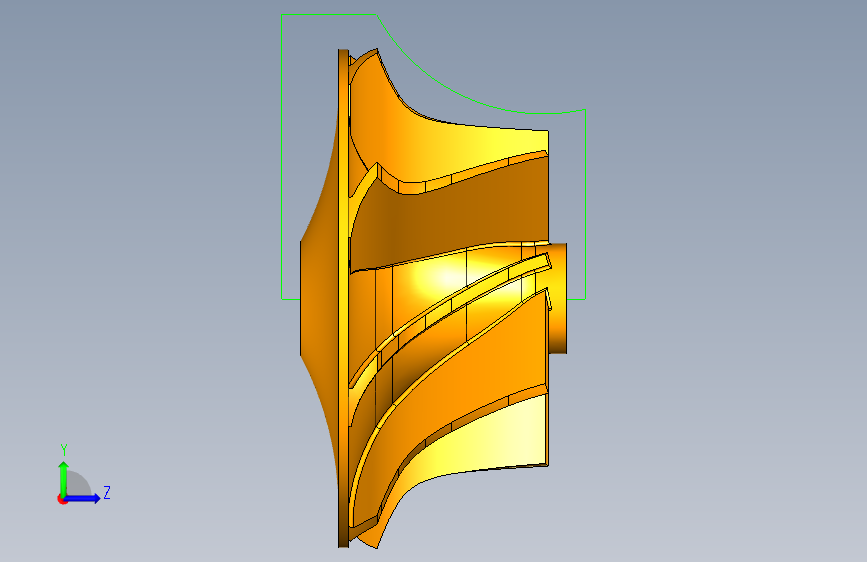Click the red X axis ball on triad
The width and height of the screenshot is (867, 562).
(x=62, y=500)
